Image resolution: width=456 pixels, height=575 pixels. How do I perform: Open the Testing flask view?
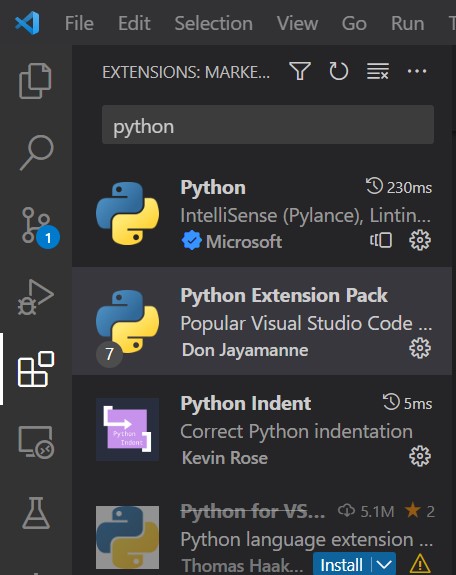click(36, 513)
